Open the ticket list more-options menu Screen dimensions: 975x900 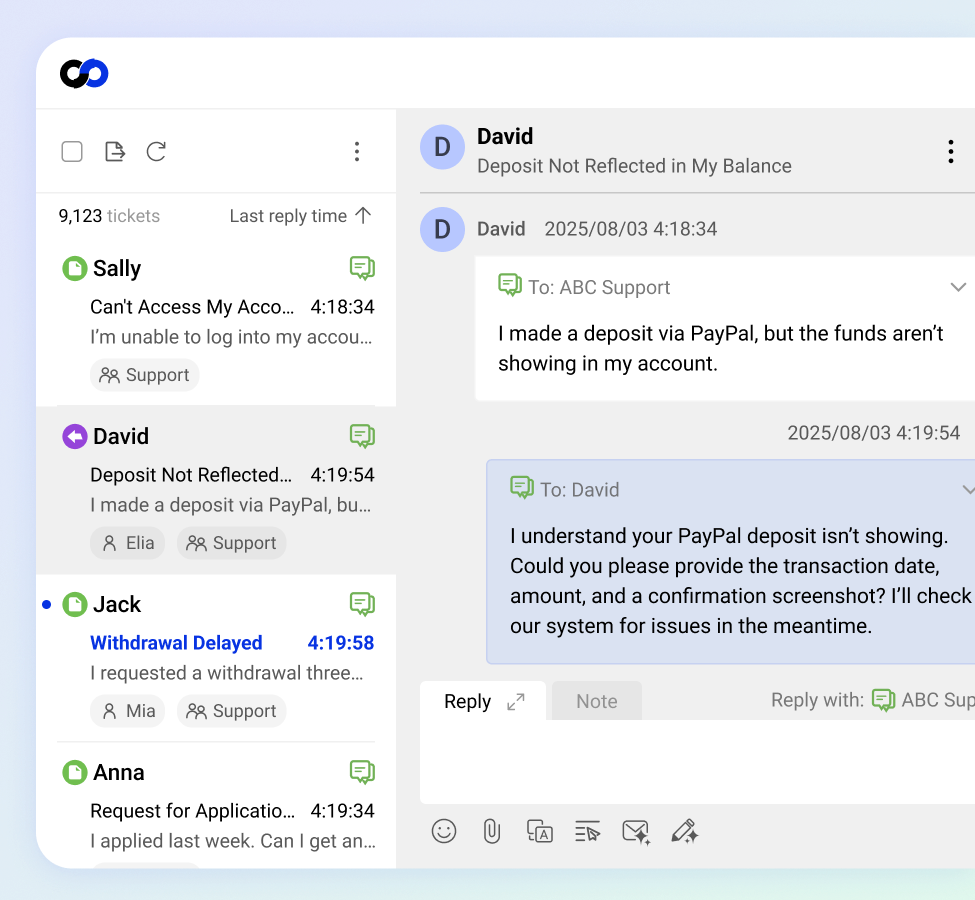pos(357,151)
